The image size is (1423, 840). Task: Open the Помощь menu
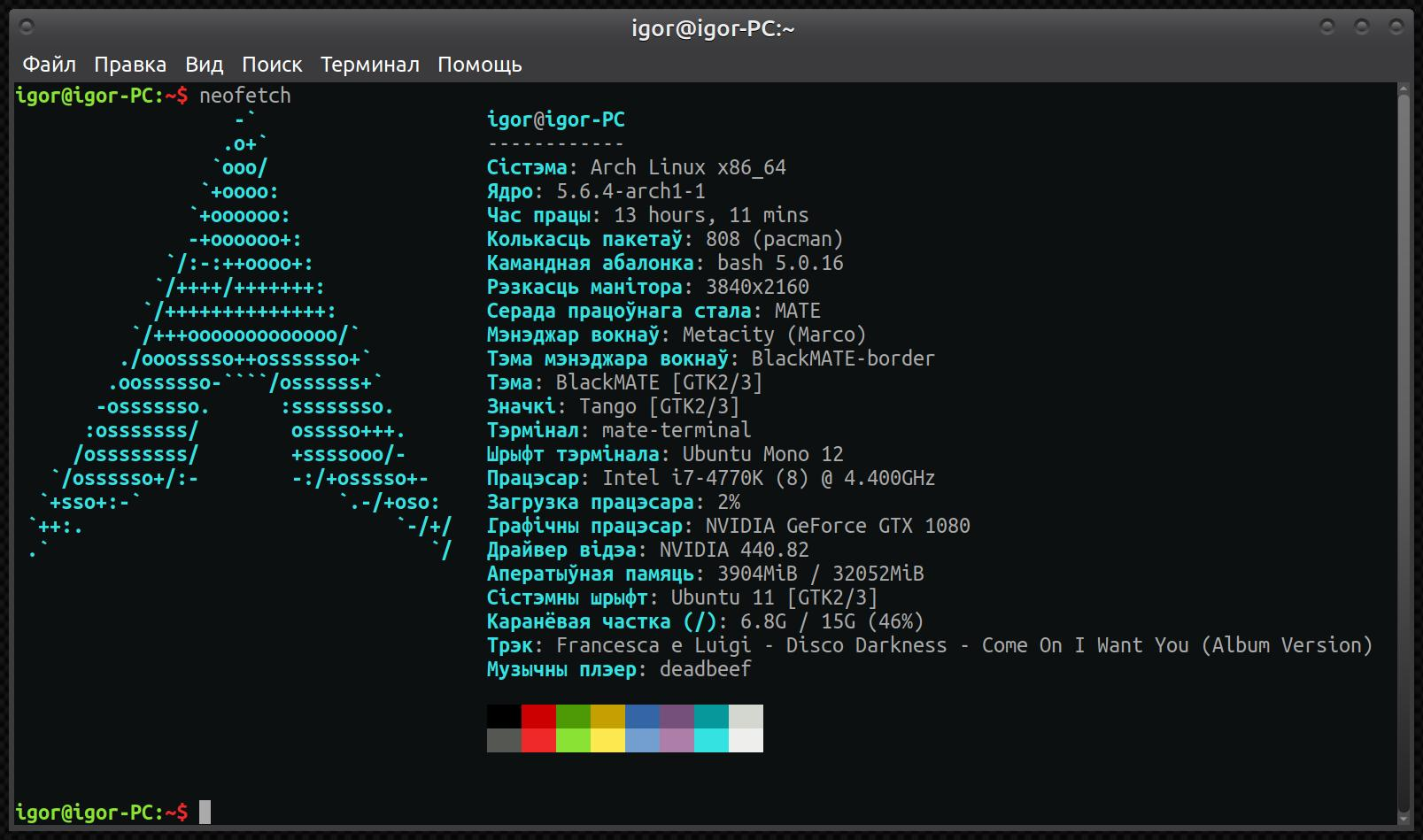[x=480, y=65]
